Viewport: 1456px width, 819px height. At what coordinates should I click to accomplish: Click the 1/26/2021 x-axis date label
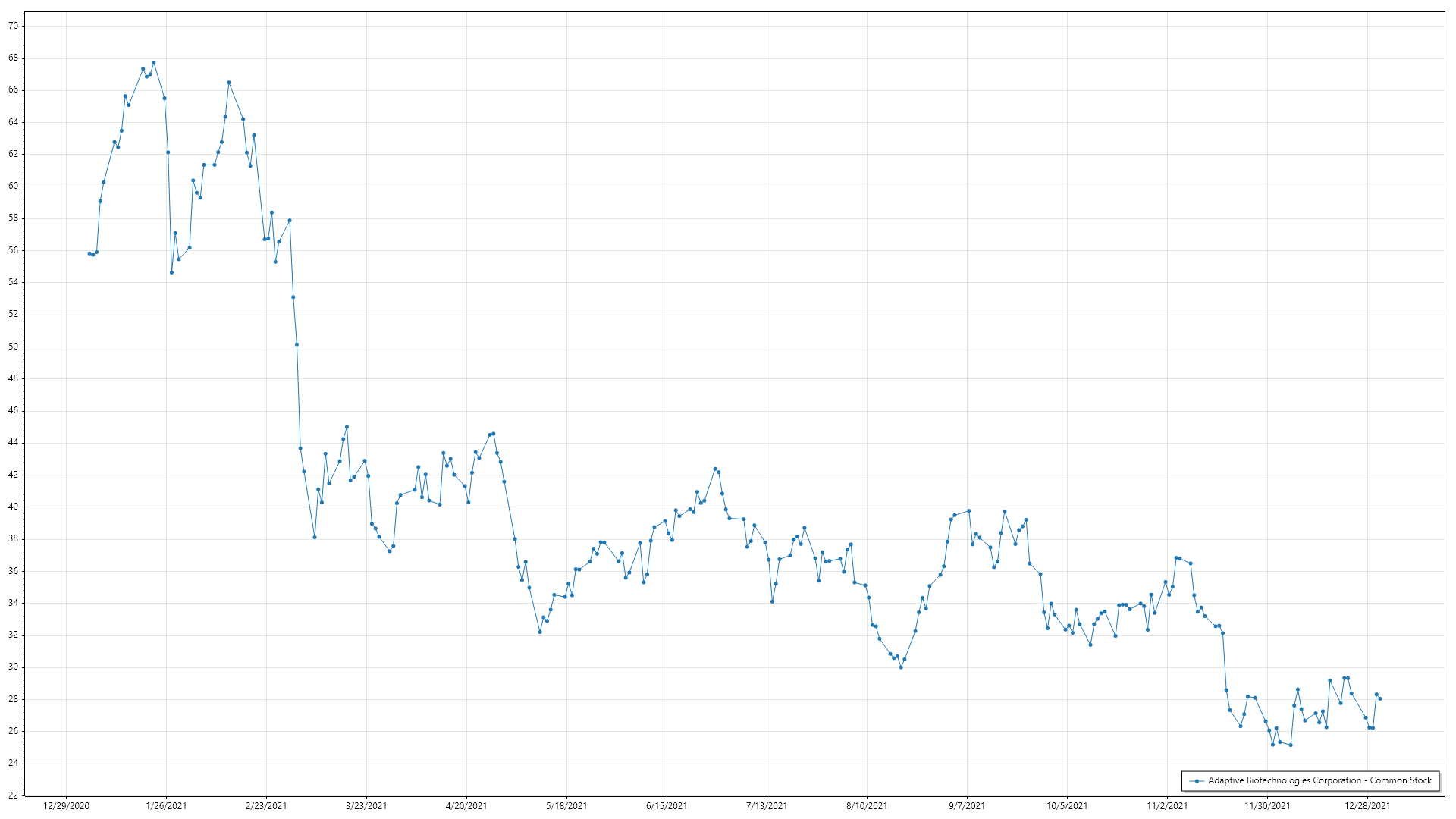[x=166, y=805]
